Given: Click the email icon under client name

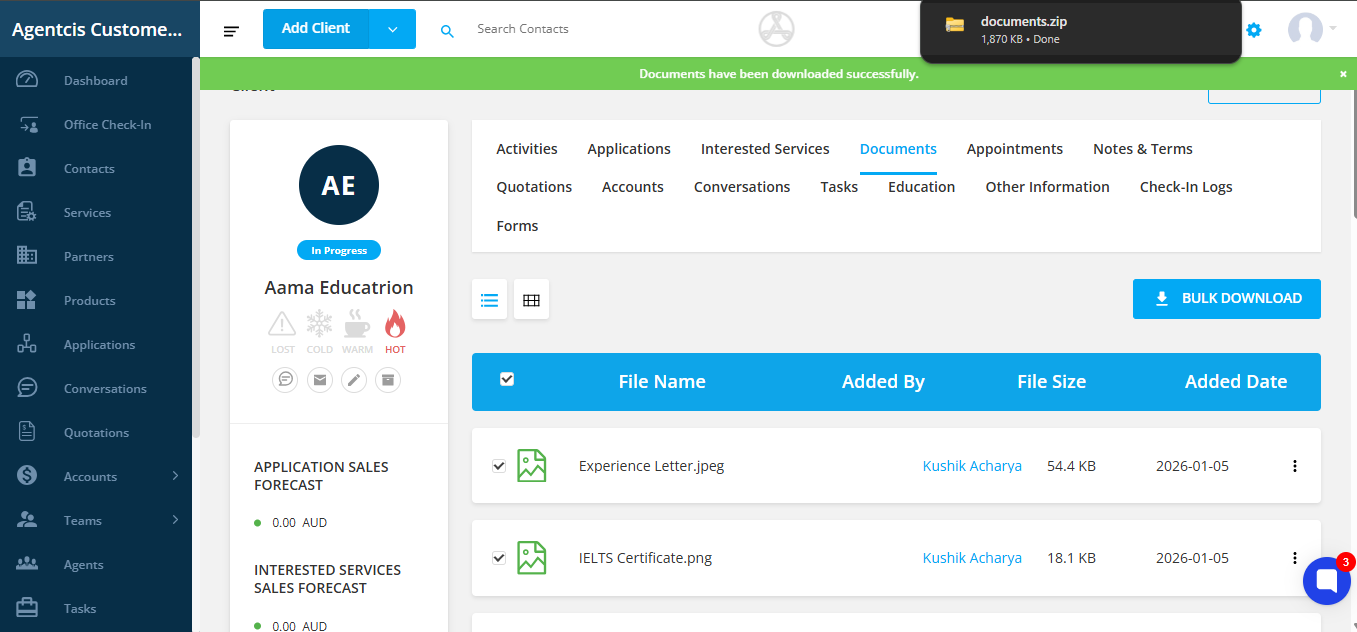Looking at the screenshot, I should [319, 380].
